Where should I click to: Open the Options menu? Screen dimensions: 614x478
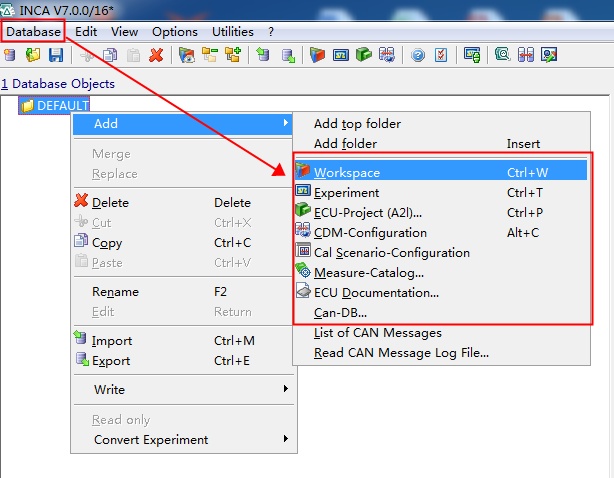pos(175,32)
